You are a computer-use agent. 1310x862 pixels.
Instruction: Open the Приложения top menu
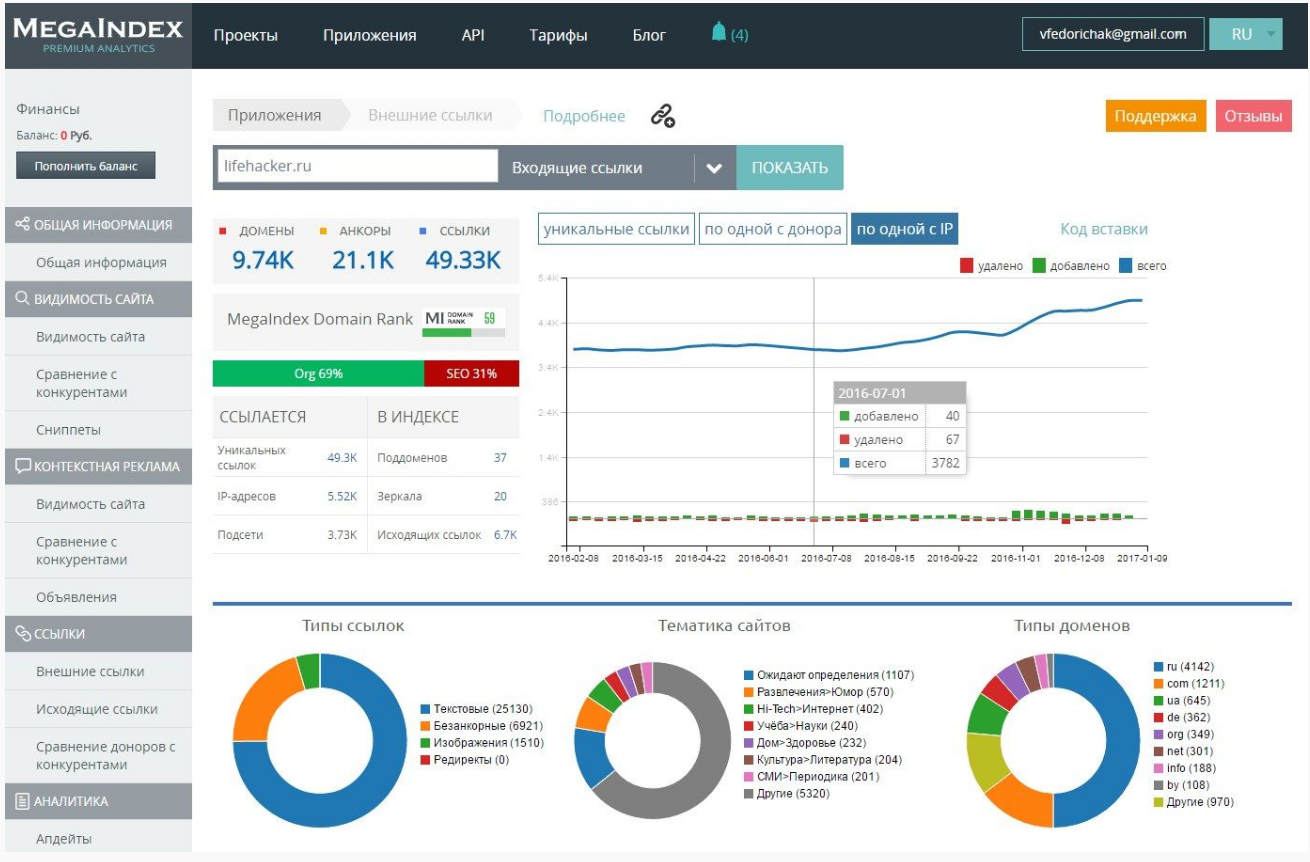369,35
